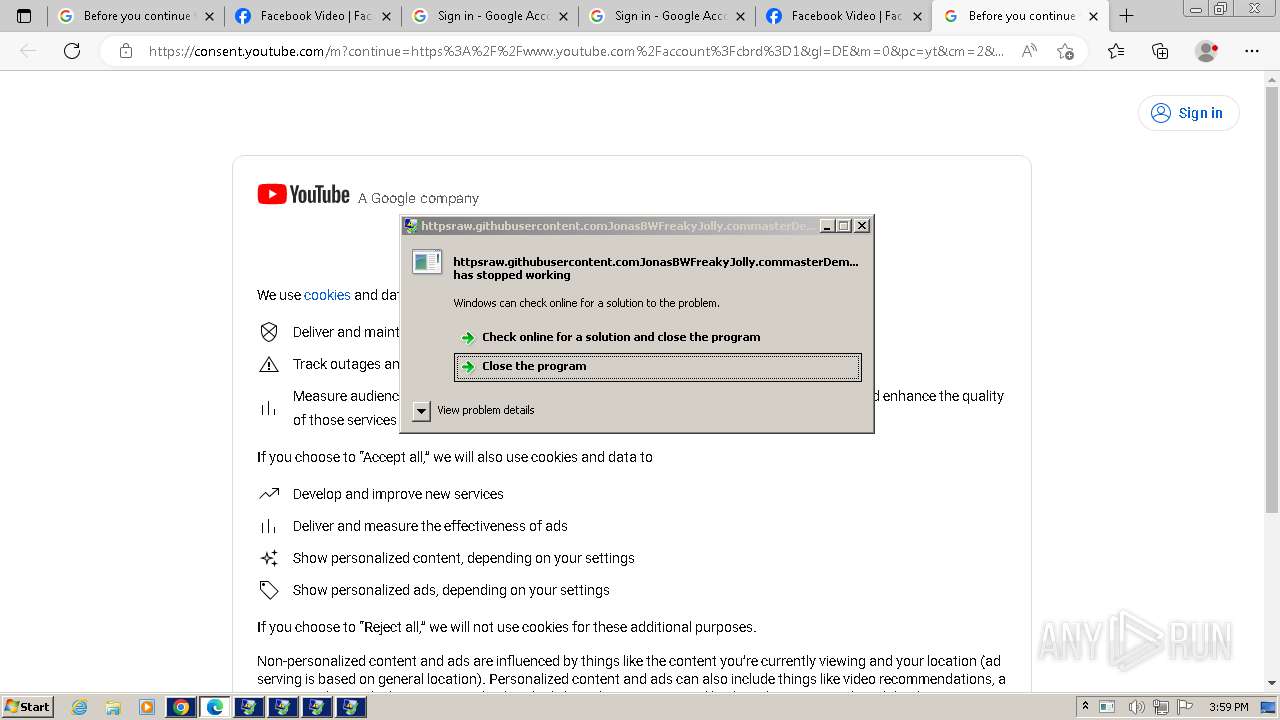Switch to the first 'Before you continue' tab
The height and width of the screenshot is (720, 1280).
coord(135,16)
